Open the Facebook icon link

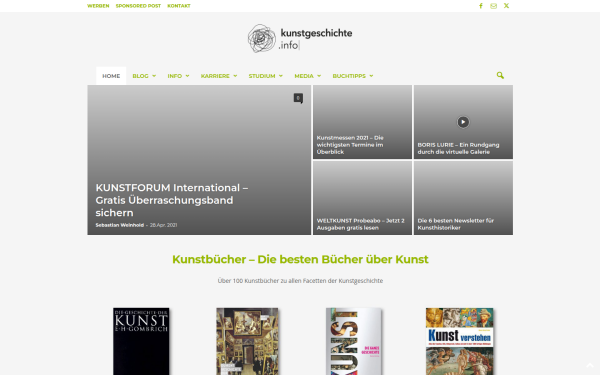[x=481, y=6]
